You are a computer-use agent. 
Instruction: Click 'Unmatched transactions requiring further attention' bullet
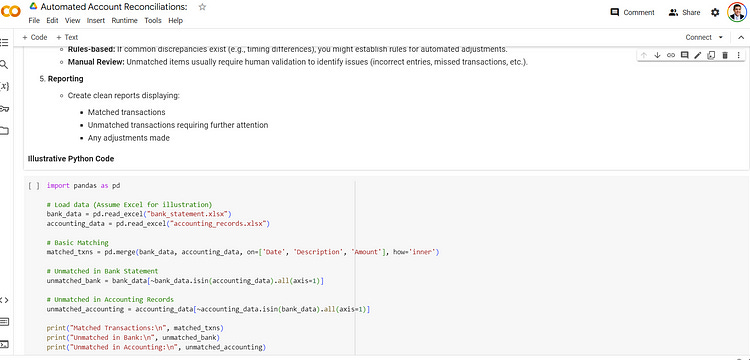pyautogui.click(x=178, y=125)
